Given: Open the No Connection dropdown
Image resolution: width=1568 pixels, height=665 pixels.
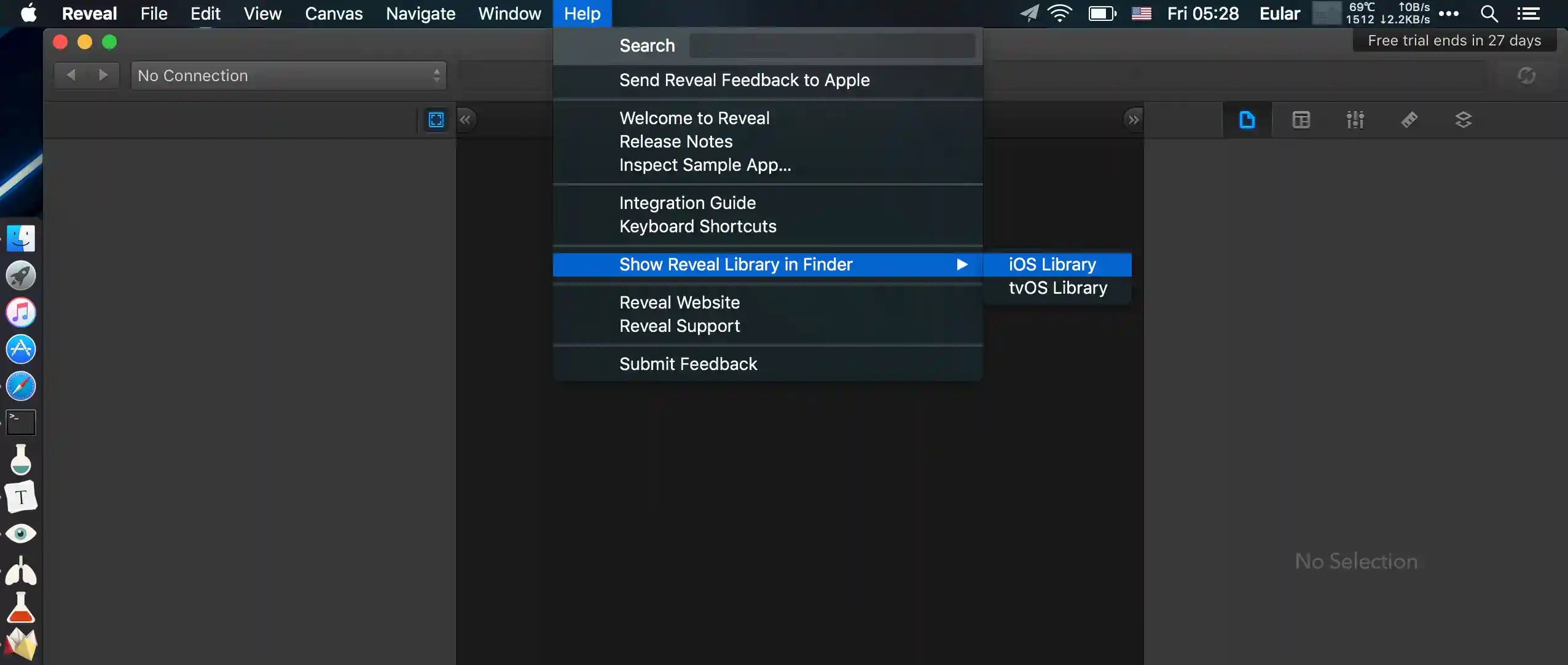Looking at the screenshot, I should click(288, 76).
